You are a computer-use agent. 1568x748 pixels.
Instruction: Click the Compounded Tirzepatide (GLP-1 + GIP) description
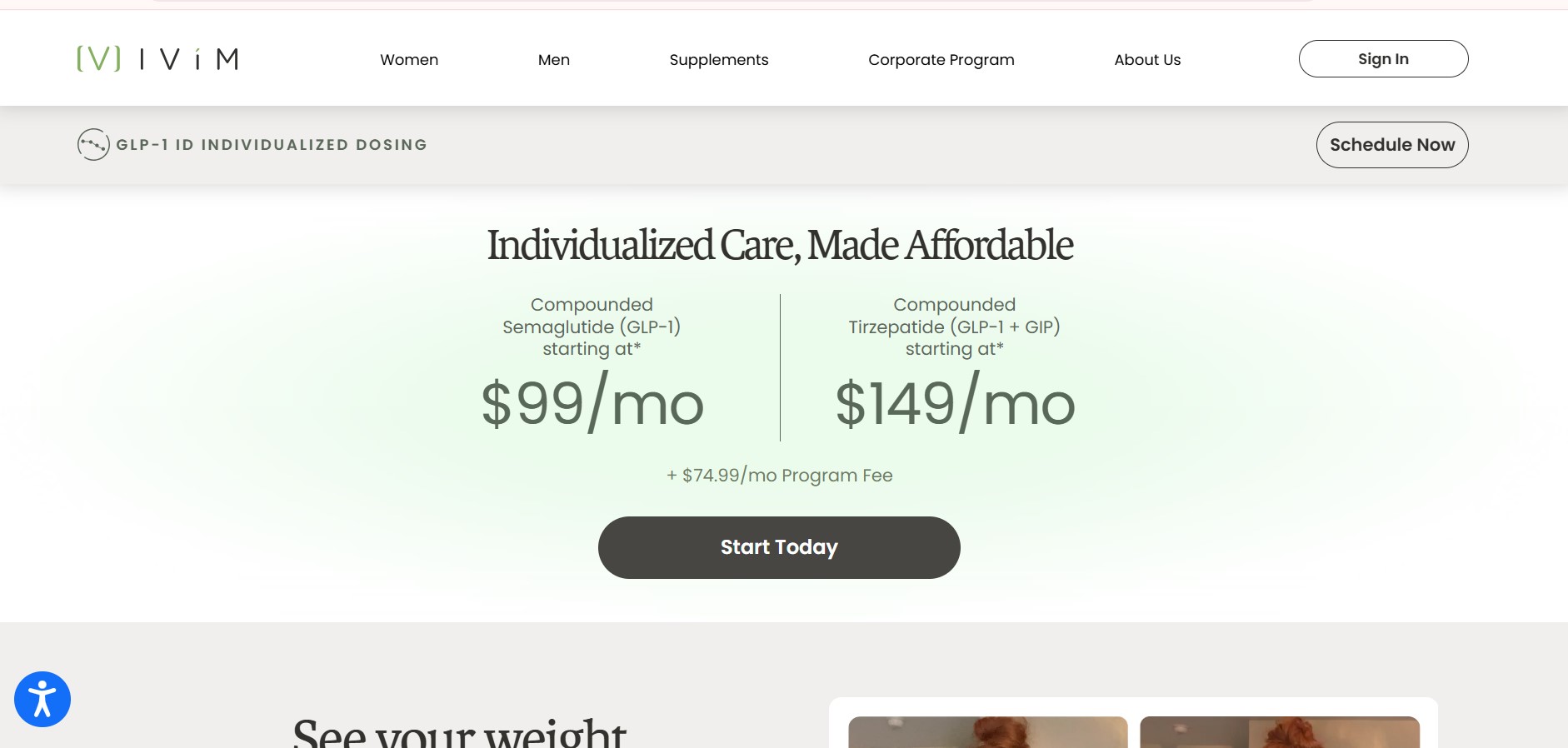pyautogui.click(x=955, y=327)
